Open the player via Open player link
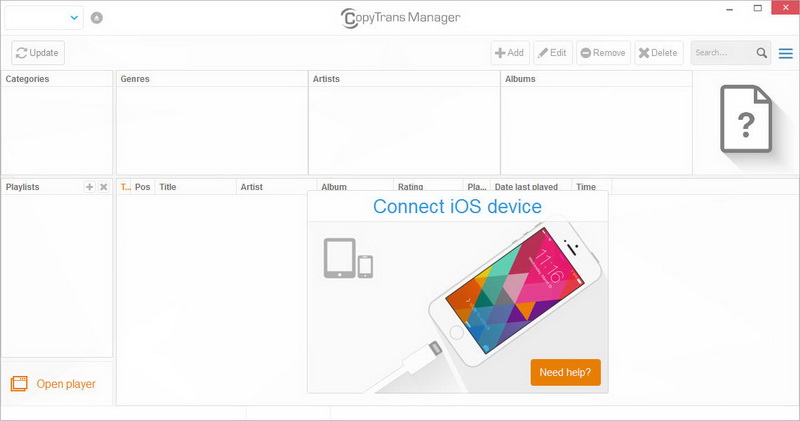The image size is (800, 421). [66, 384]
